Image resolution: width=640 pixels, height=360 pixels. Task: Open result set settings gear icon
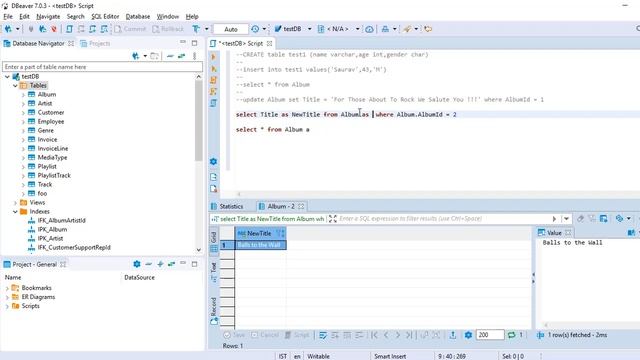[468, 335]
